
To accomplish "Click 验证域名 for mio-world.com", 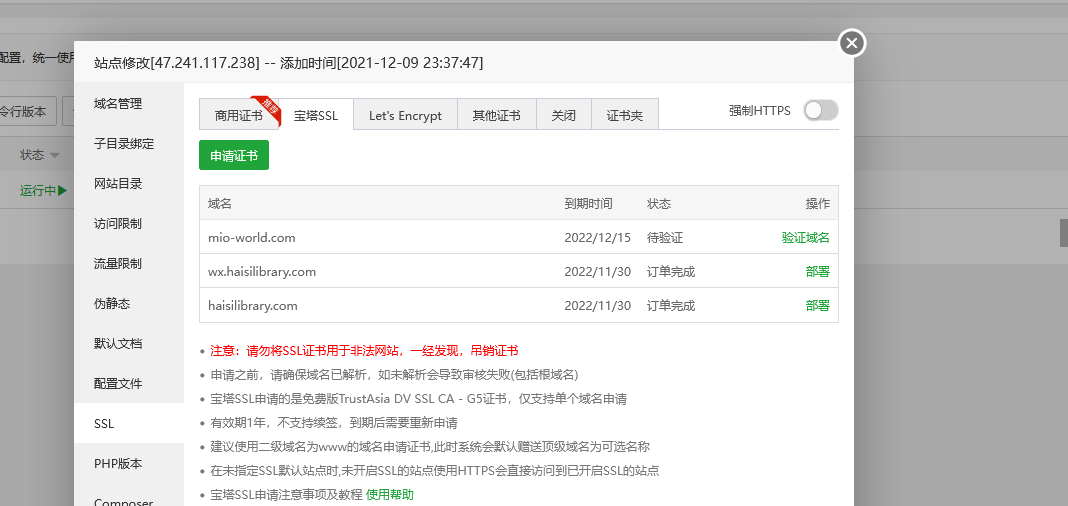I will (x=805, y=238).
